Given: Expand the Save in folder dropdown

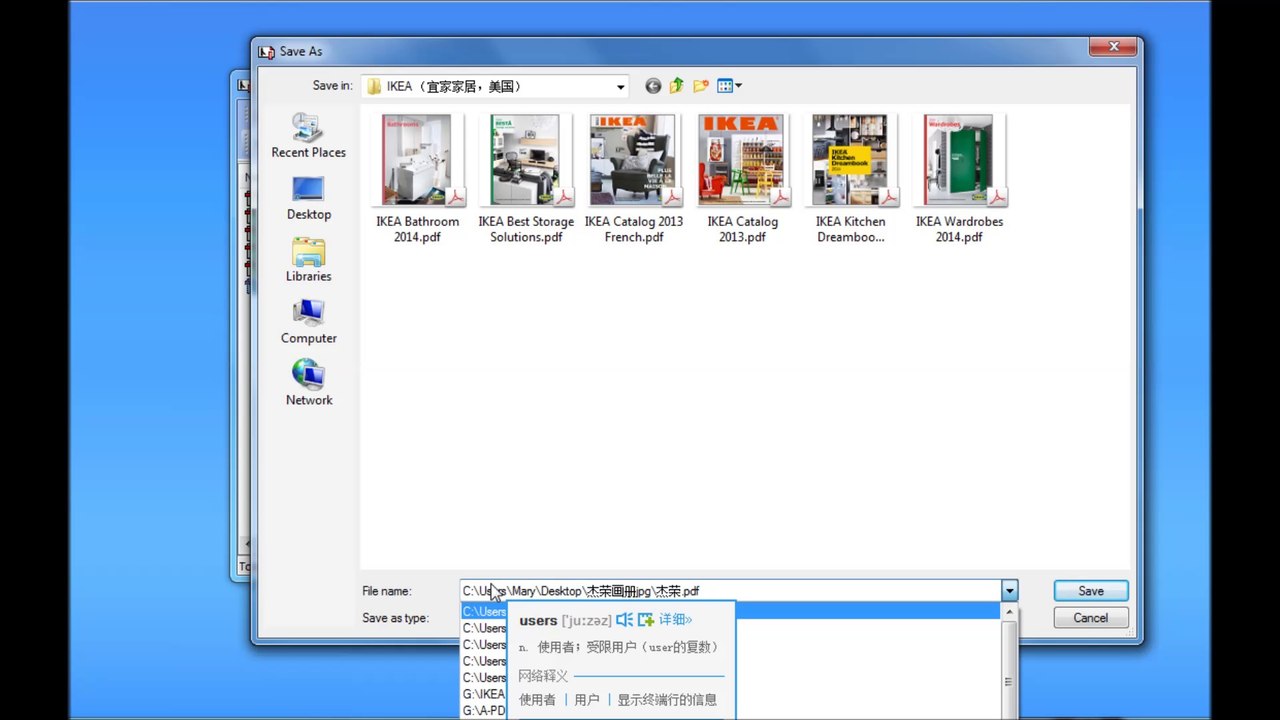Looking at the screenshot, I should tap(620, 87).
